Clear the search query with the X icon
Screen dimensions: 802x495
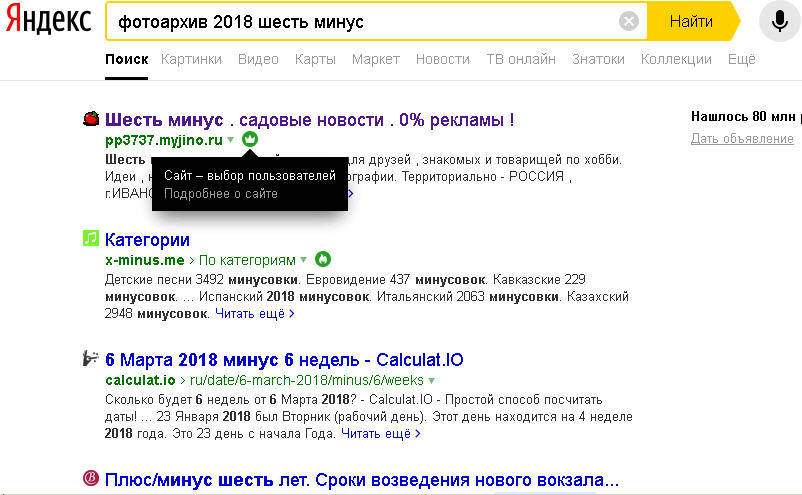(629, 21)
